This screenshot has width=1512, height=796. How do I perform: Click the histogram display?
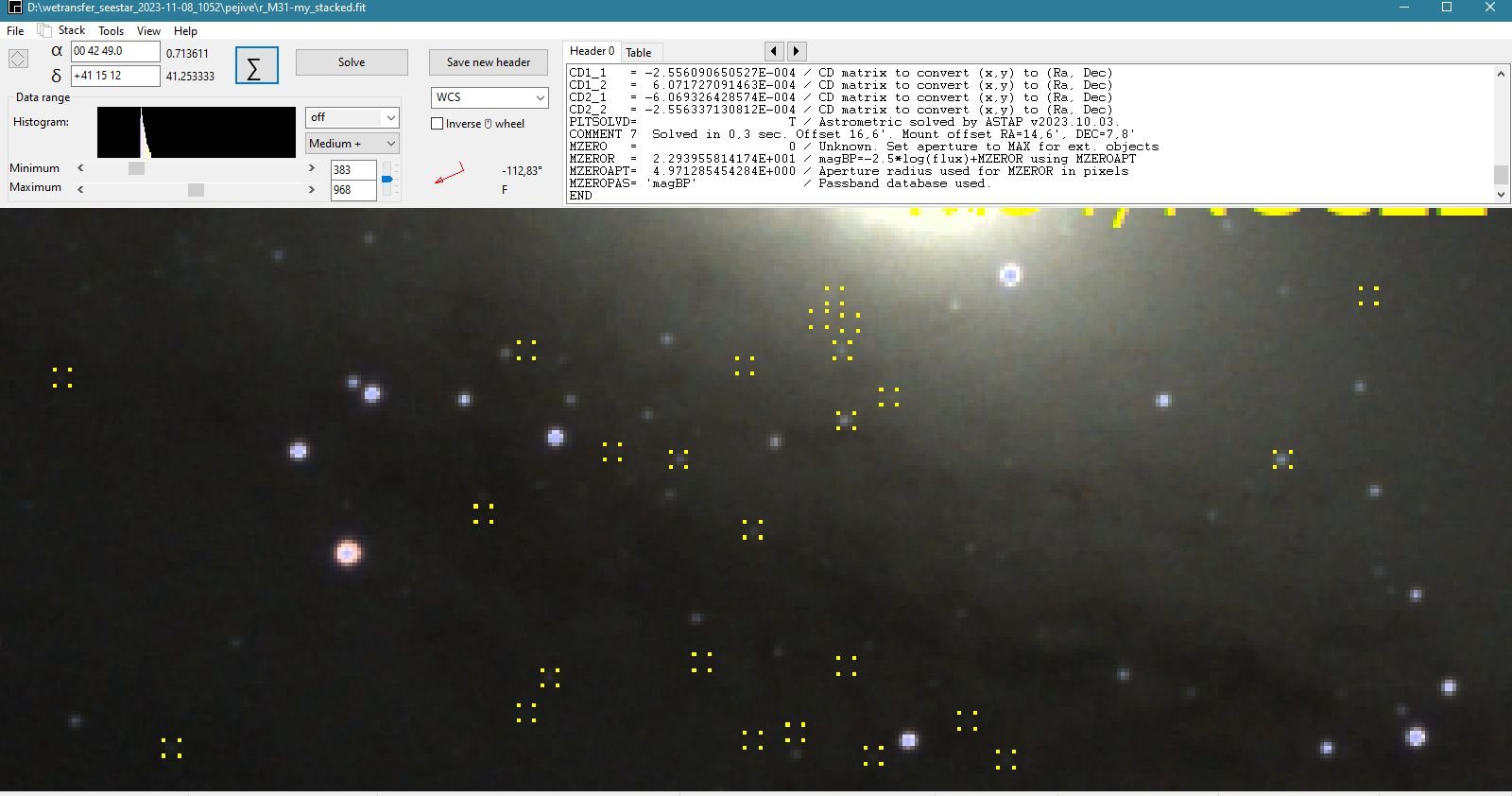click(197, 132)
